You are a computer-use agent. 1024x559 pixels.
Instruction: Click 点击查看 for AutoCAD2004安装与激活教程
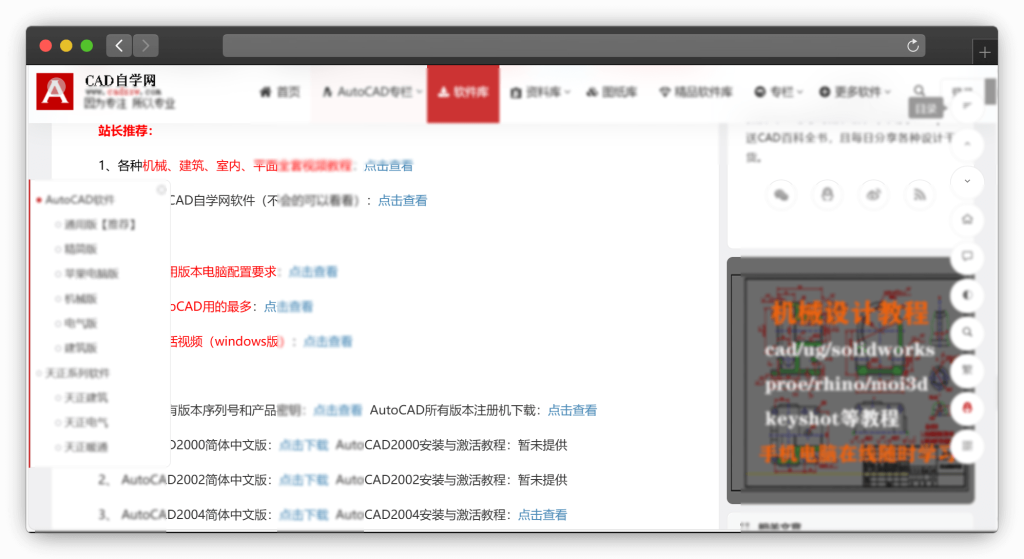click(542, 515)
